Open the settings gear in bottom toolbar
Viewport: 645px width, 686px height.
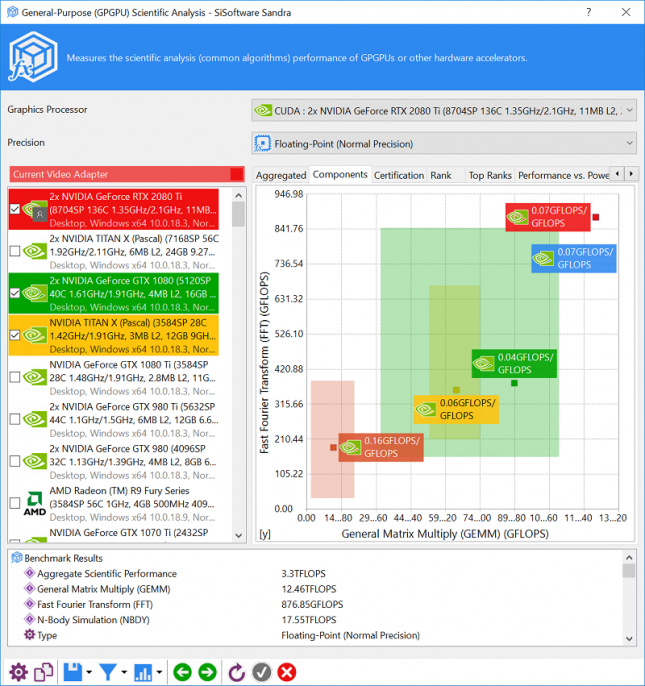[x=18, y=672]
